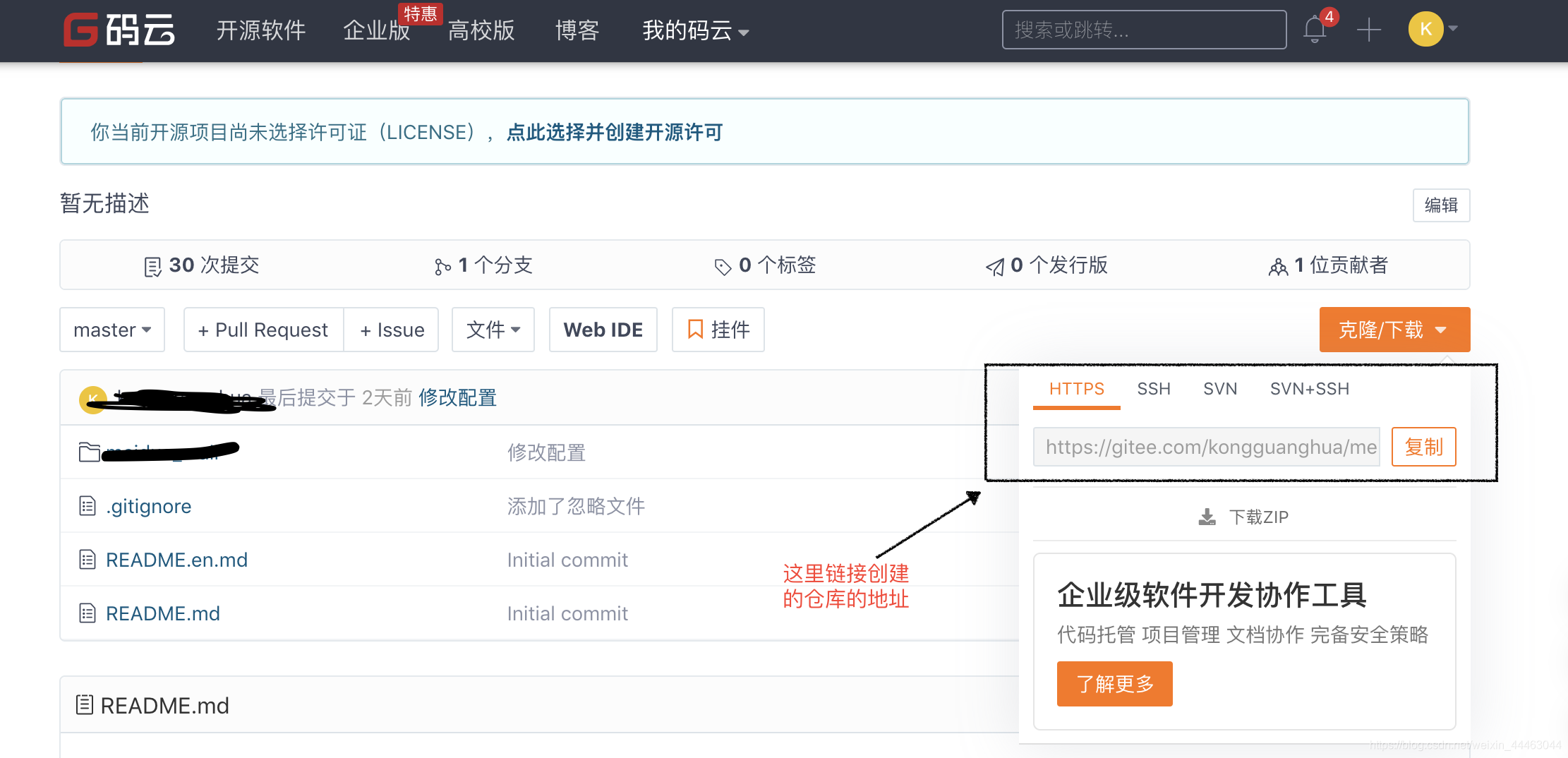Open the .gitignore file

(148, 506)
